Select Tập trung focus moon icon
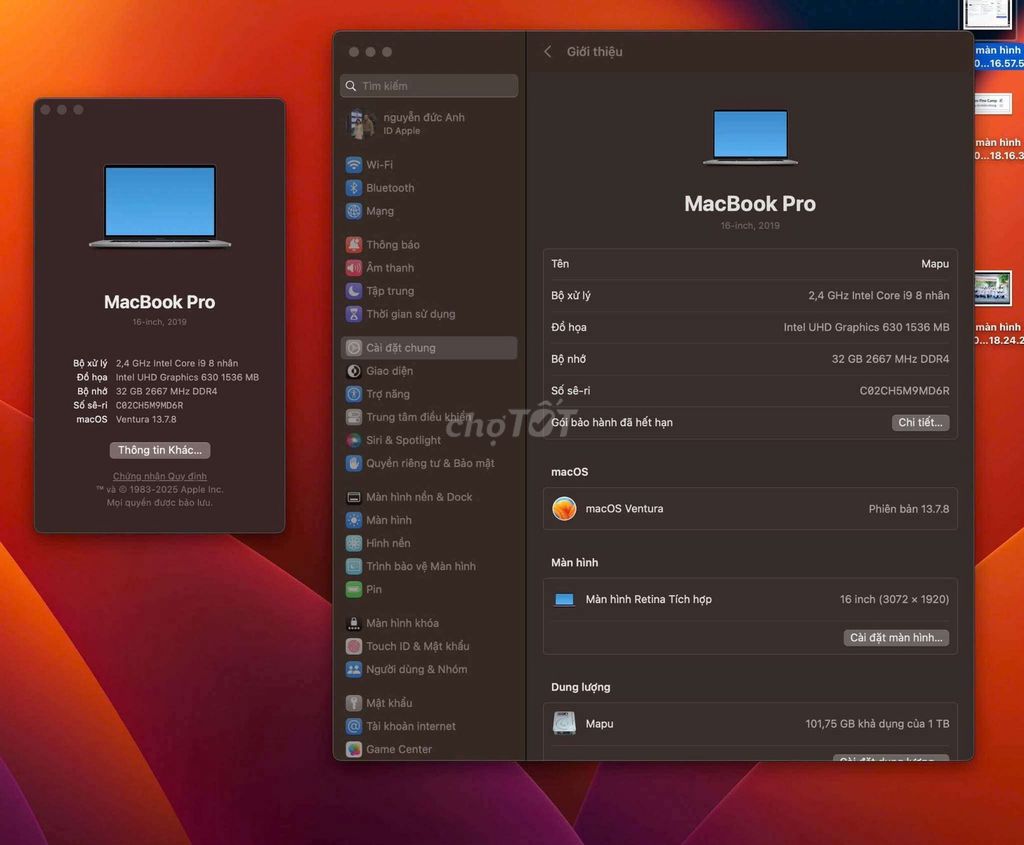This screenshot has height=845, width=1024. [353, 291]
